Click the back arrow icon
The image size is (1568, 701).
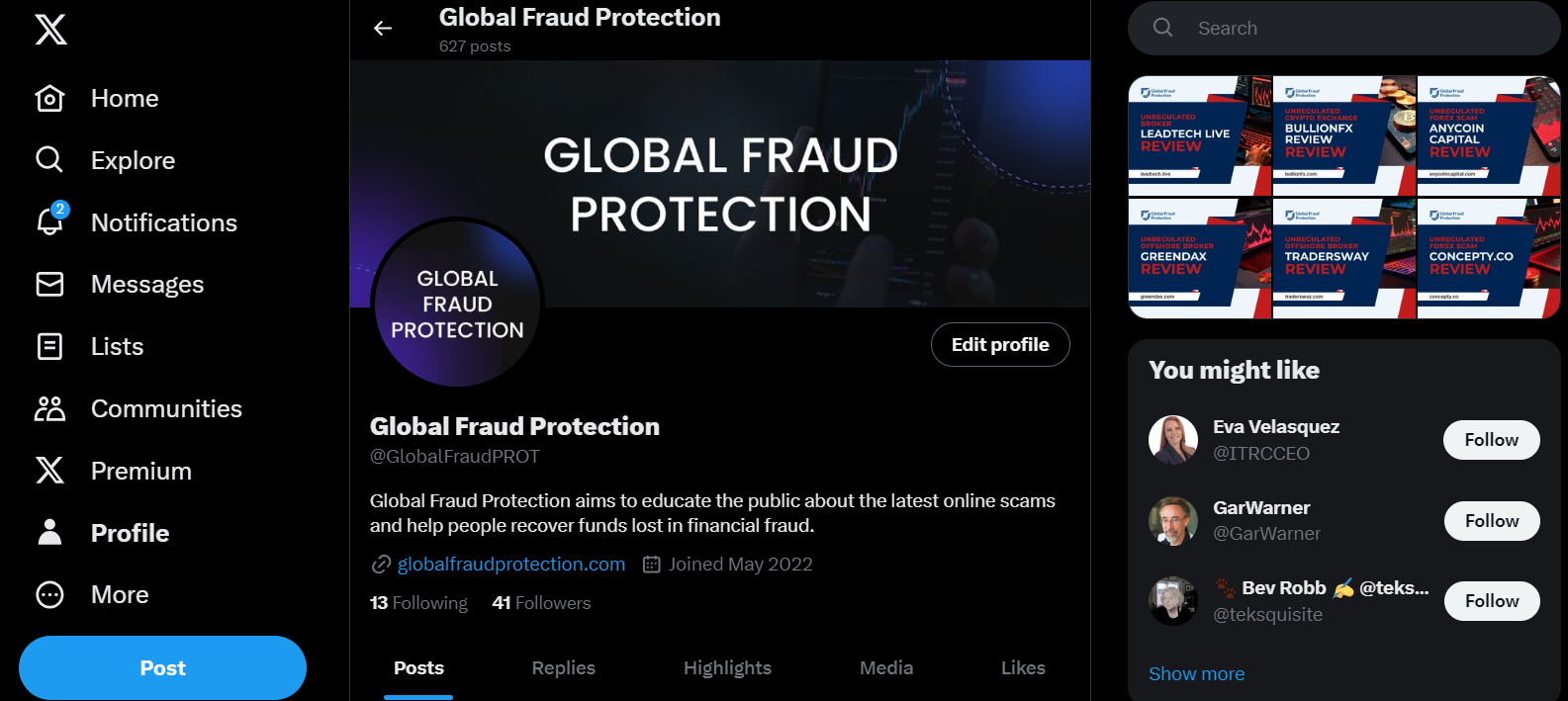tap(383, 29)
